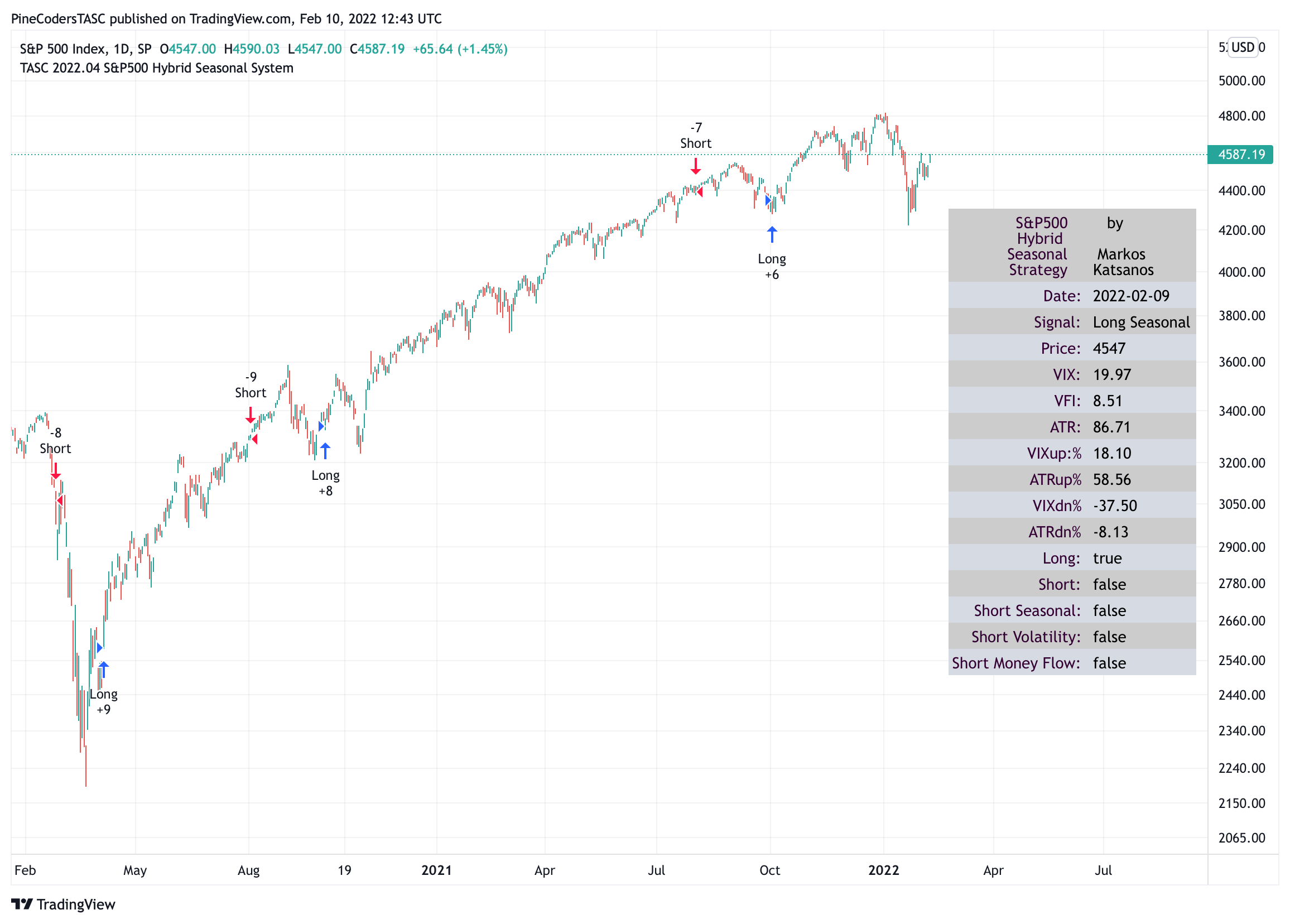Click the Signal value 'Long Seasonal'

pyautogui.click(x=1141, y=323)
